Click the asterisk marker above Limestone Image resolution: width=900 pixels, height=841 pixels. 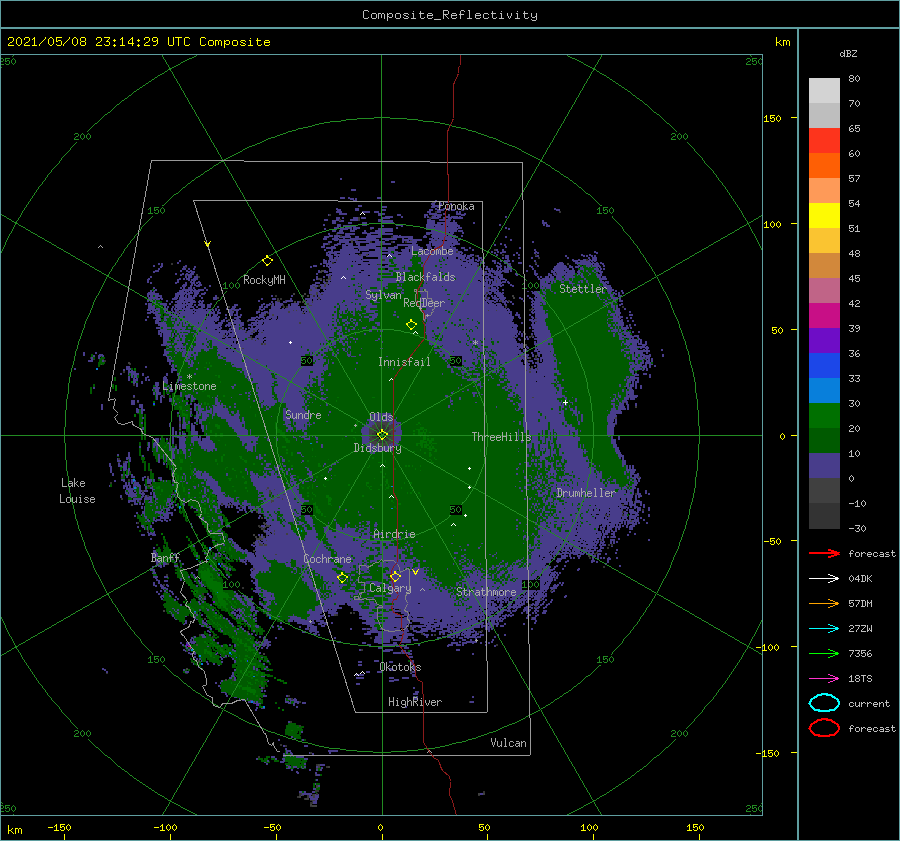(x=189, y=377)
